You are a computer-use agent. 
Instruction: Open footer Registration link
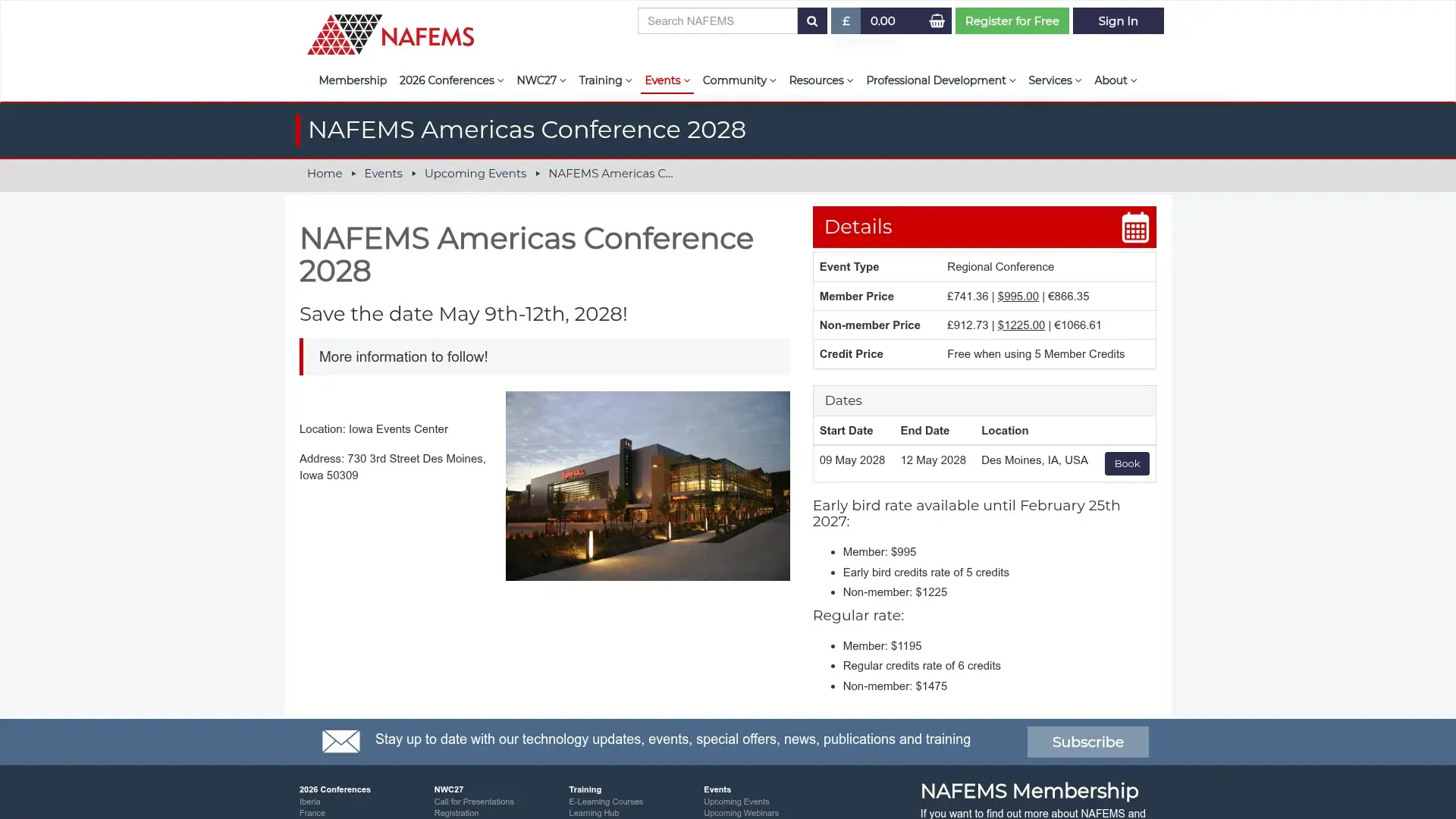point(456,813)
